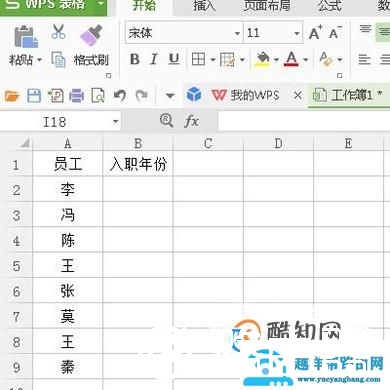Click the select all corner triangle
Viewport: 390px width, 390px height.
tap(25, 143)
